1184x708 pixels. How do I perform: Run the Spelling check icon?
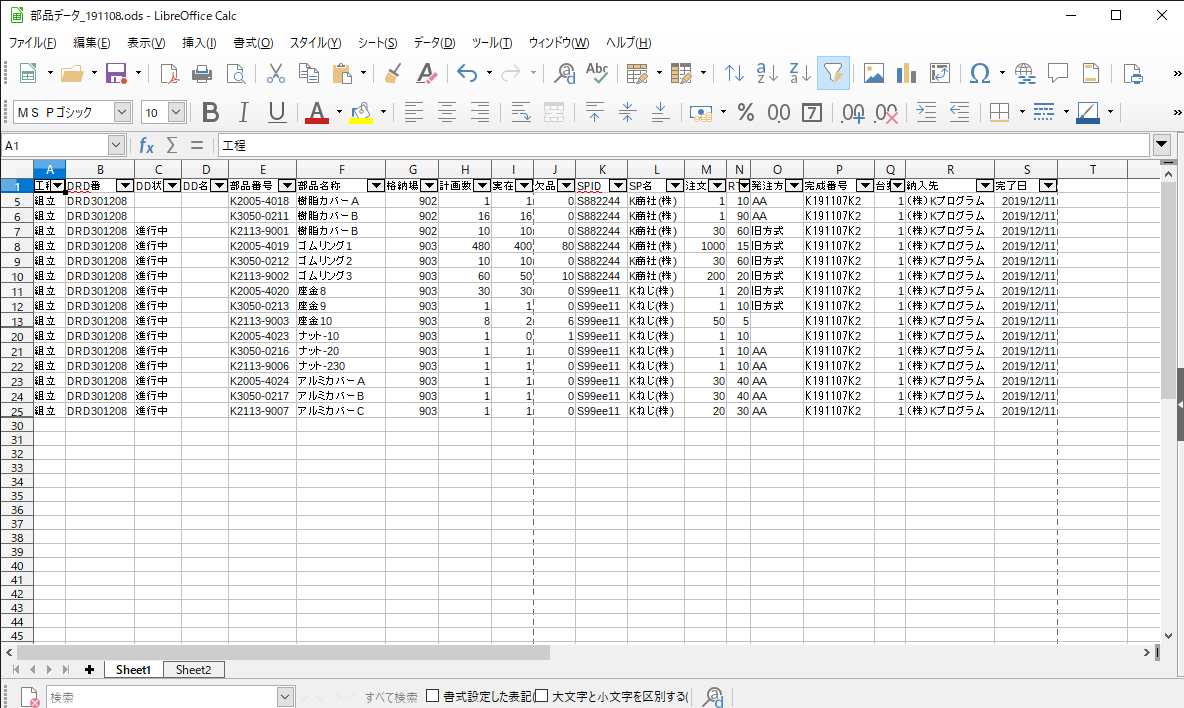pyautogui.click(x=597, y=73)
